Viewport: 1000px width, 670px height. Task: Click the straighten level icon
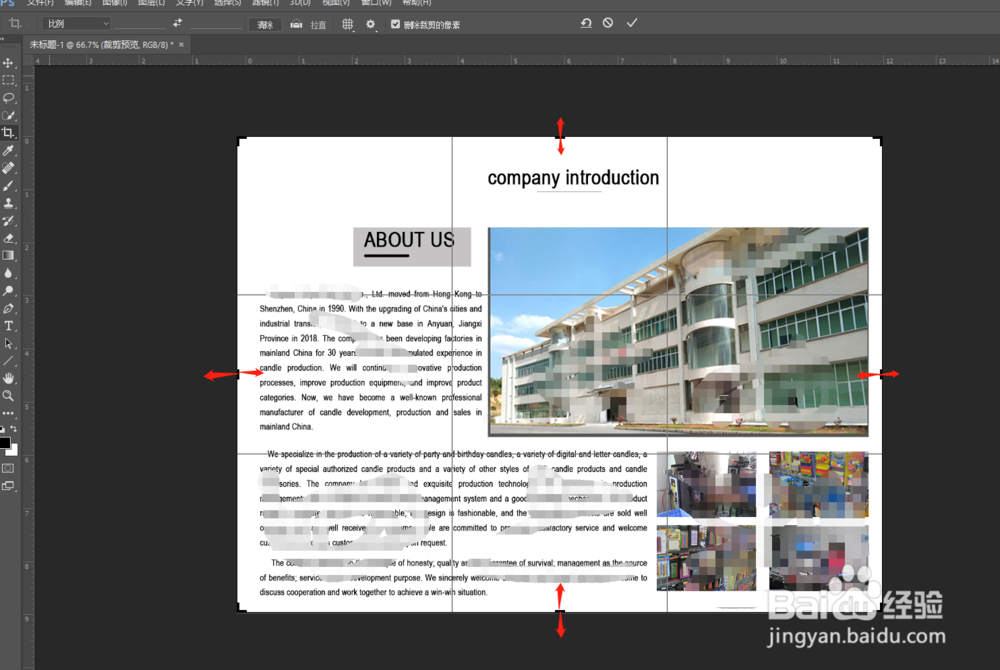coord(296,24)
